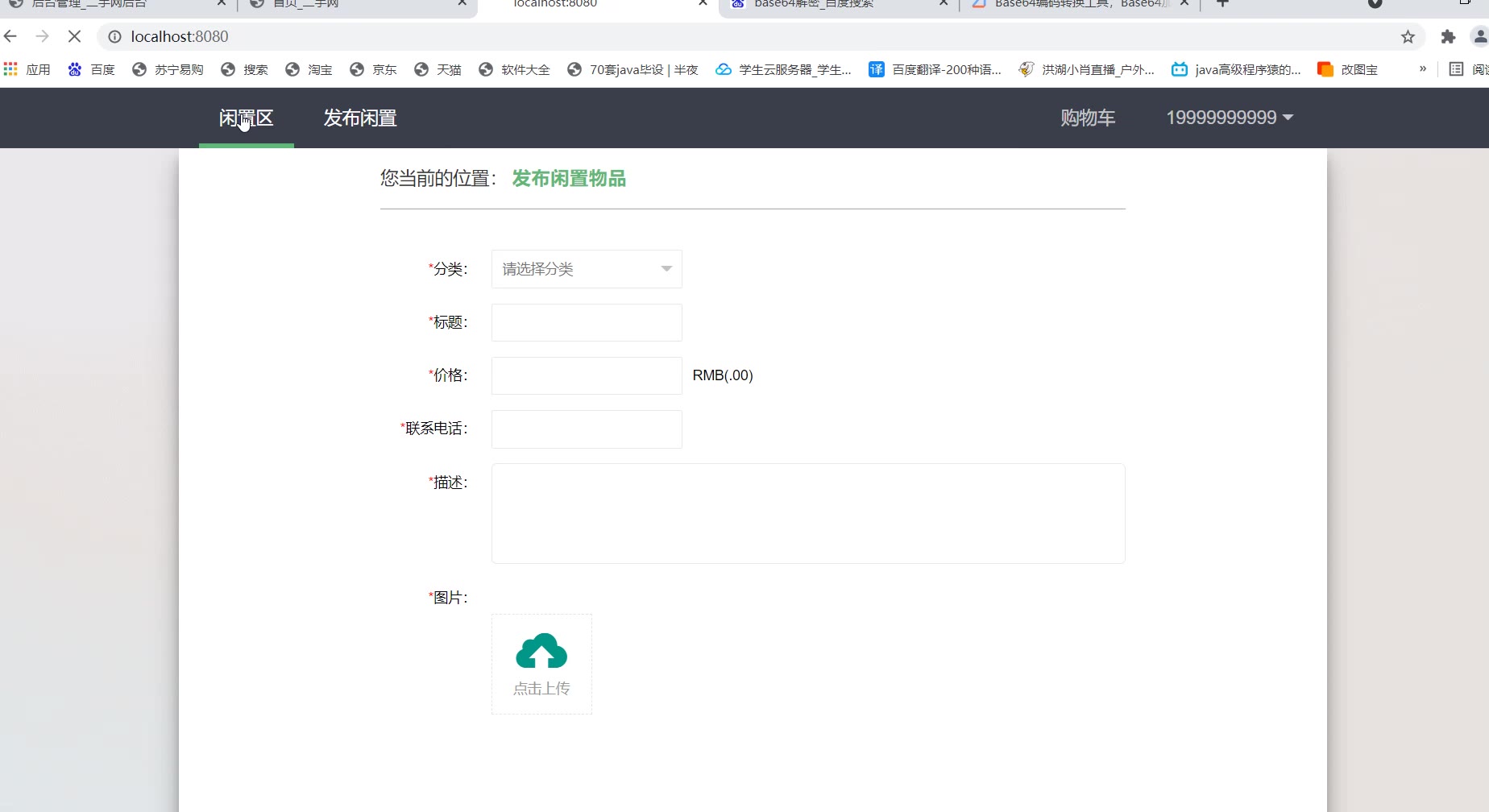The height and width of the screenshot is (812, 1489).
Task: Open the browser extensions puzzle icon
Action: pyautogui.click(x=1448, y=36)
